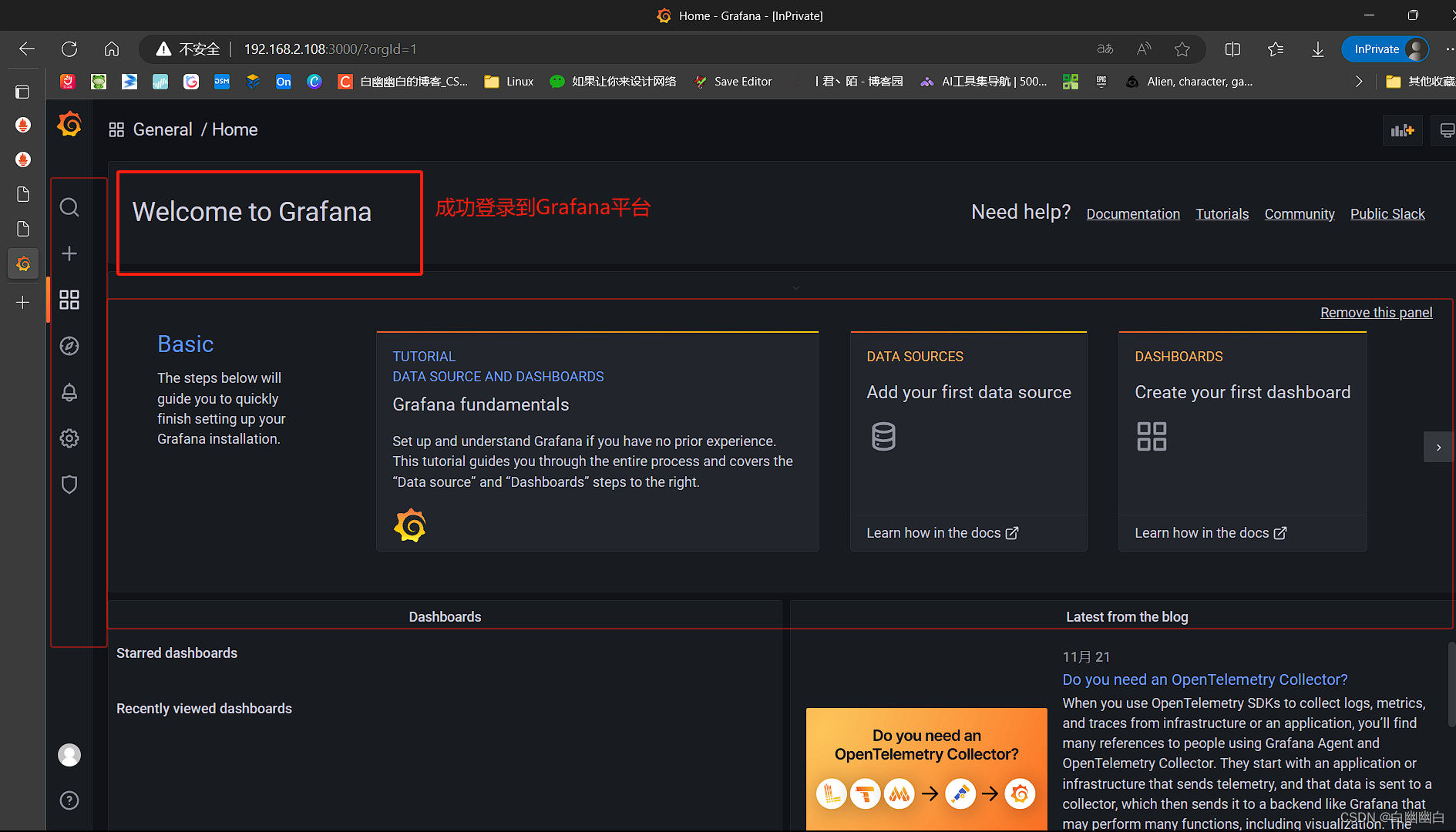Go back with the browser back arrow
The height and width of the screenshot is (832, 1456).
coord(27,49)
